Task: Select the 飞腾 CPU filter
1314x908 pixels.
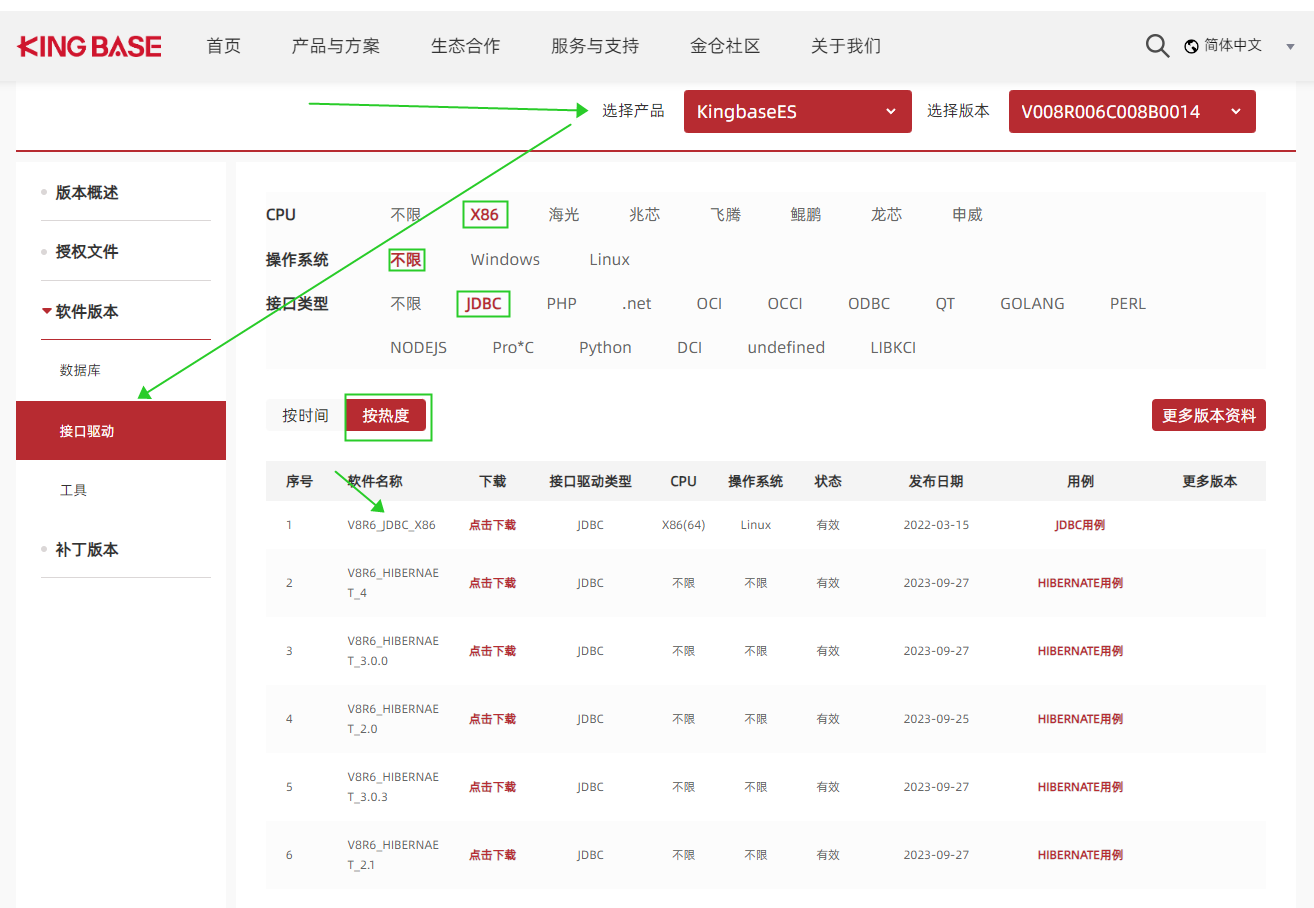Action: 726,215
